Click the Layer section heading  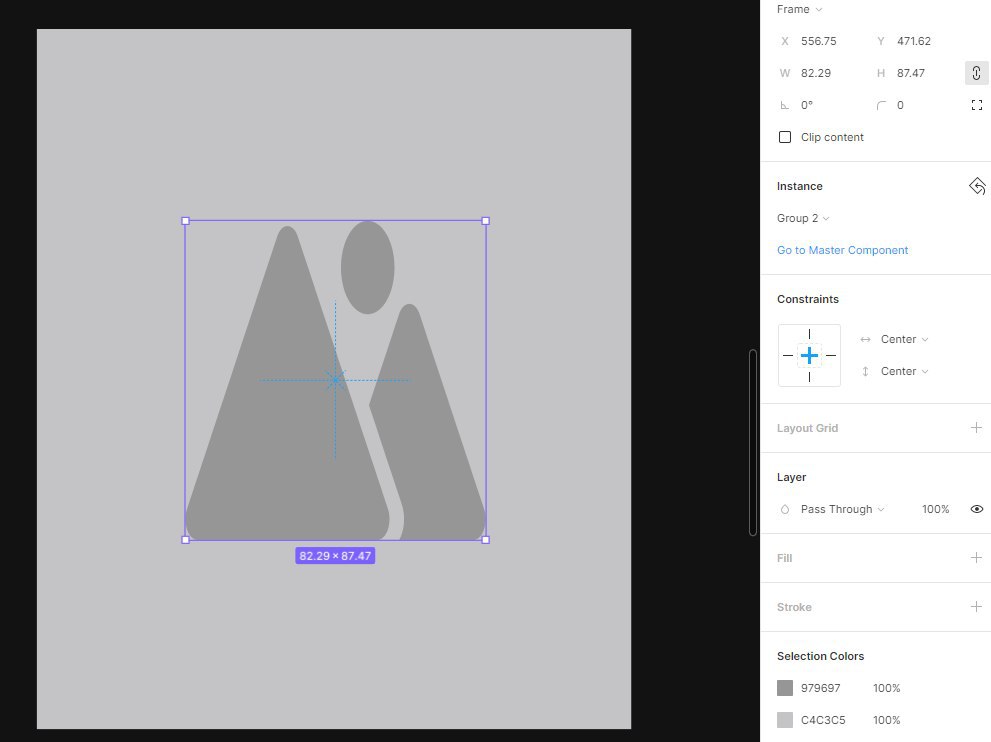(791, 477)
